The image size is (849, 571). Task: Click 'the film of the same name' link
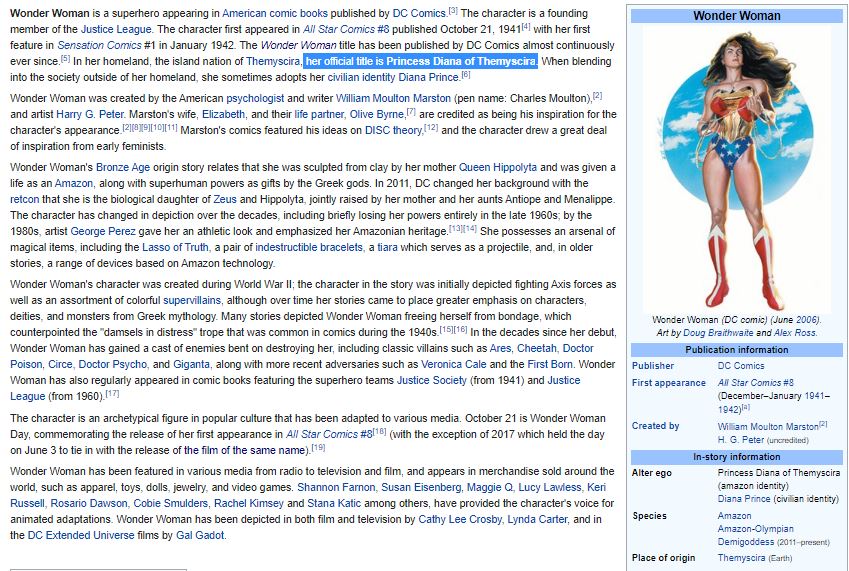point(245,450)
